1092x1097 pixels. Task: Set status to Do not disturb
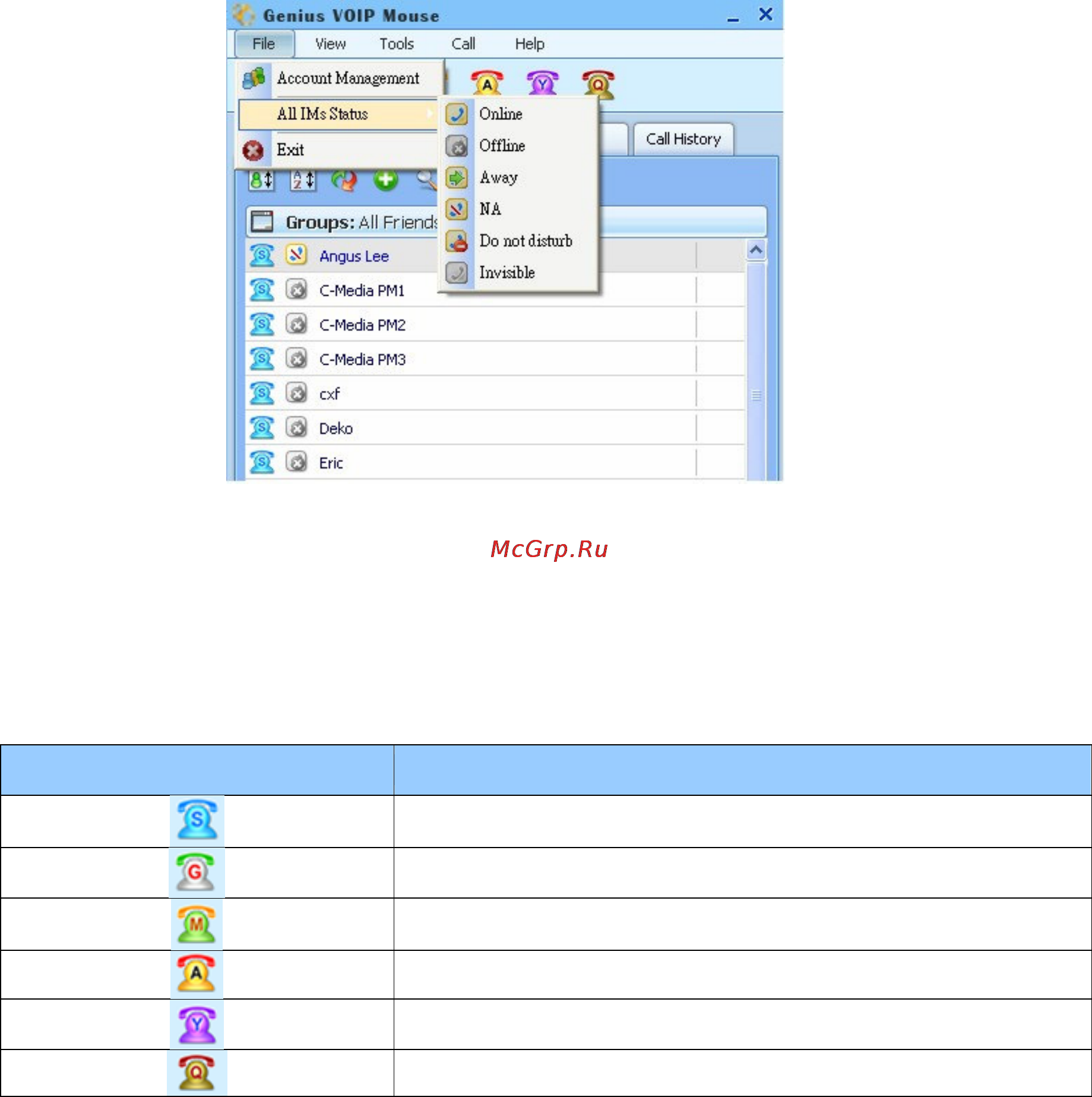tap(518, 241)
